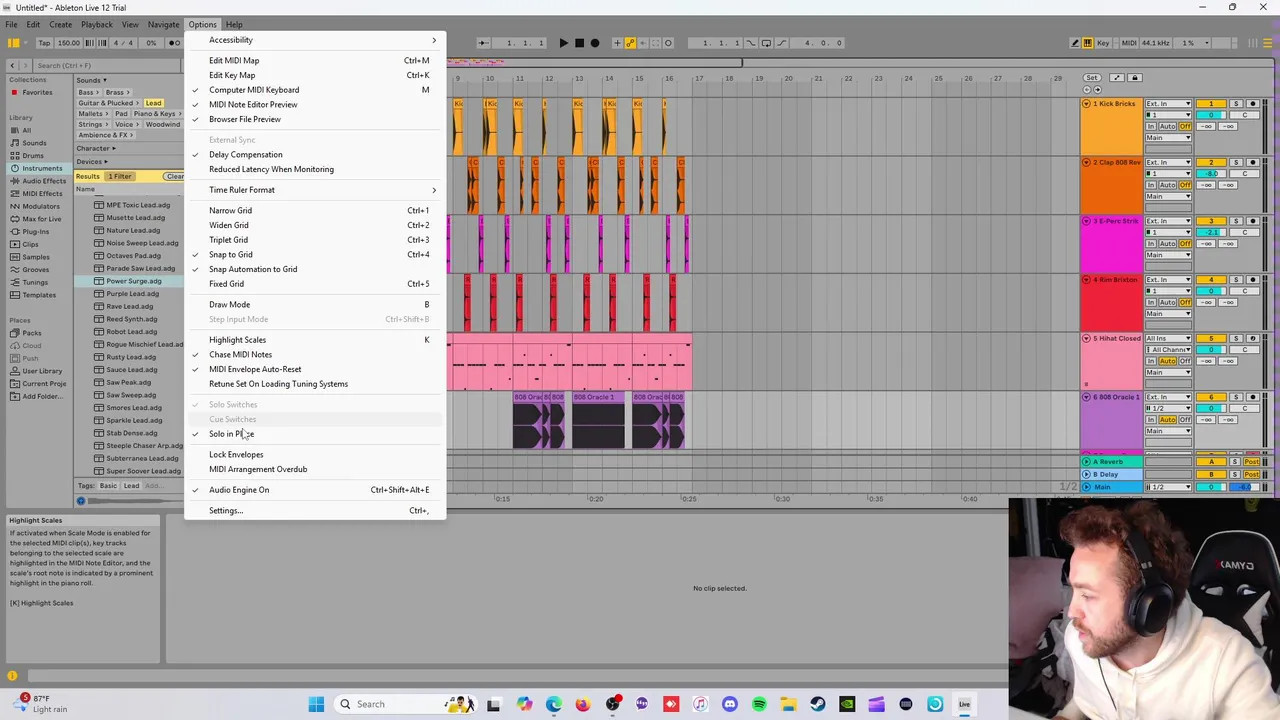The height and width of the screenshot is (720, 1280).
Task: Open File Explorer on the taskbar
Action: [788, 704]
